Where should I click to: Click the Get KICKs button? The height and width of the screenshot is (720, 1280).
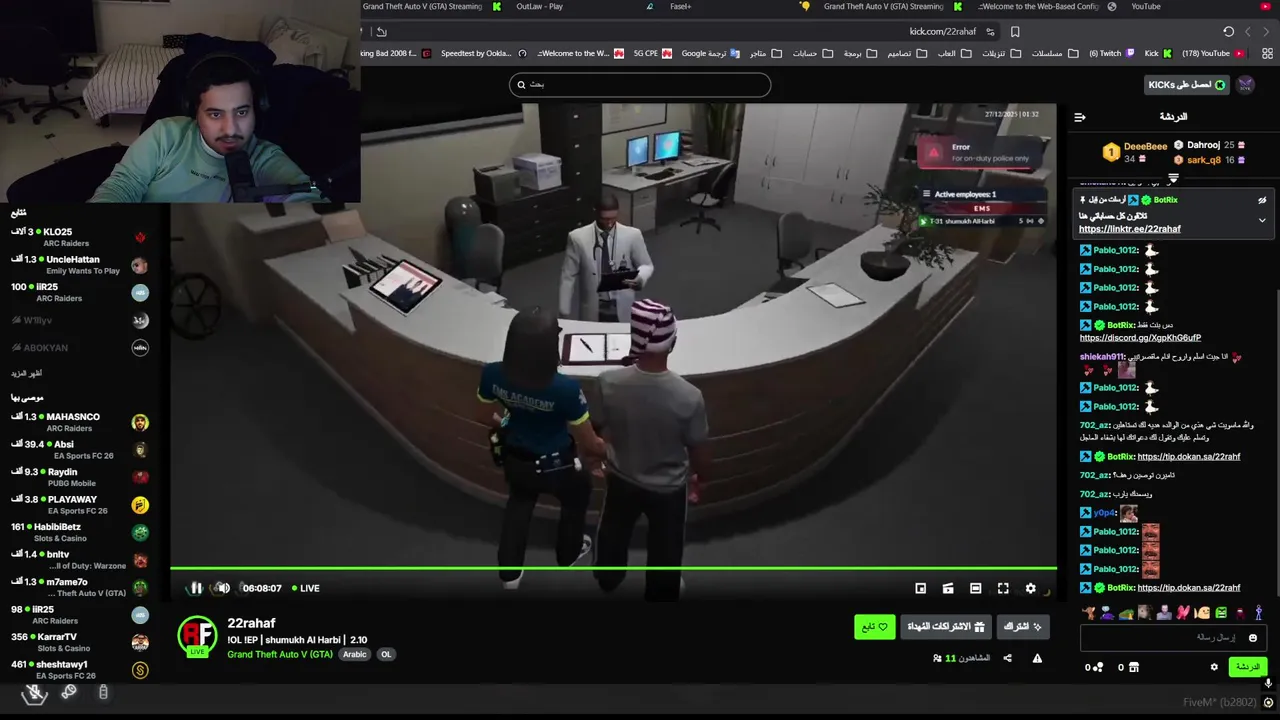[x=1186, y=85]
